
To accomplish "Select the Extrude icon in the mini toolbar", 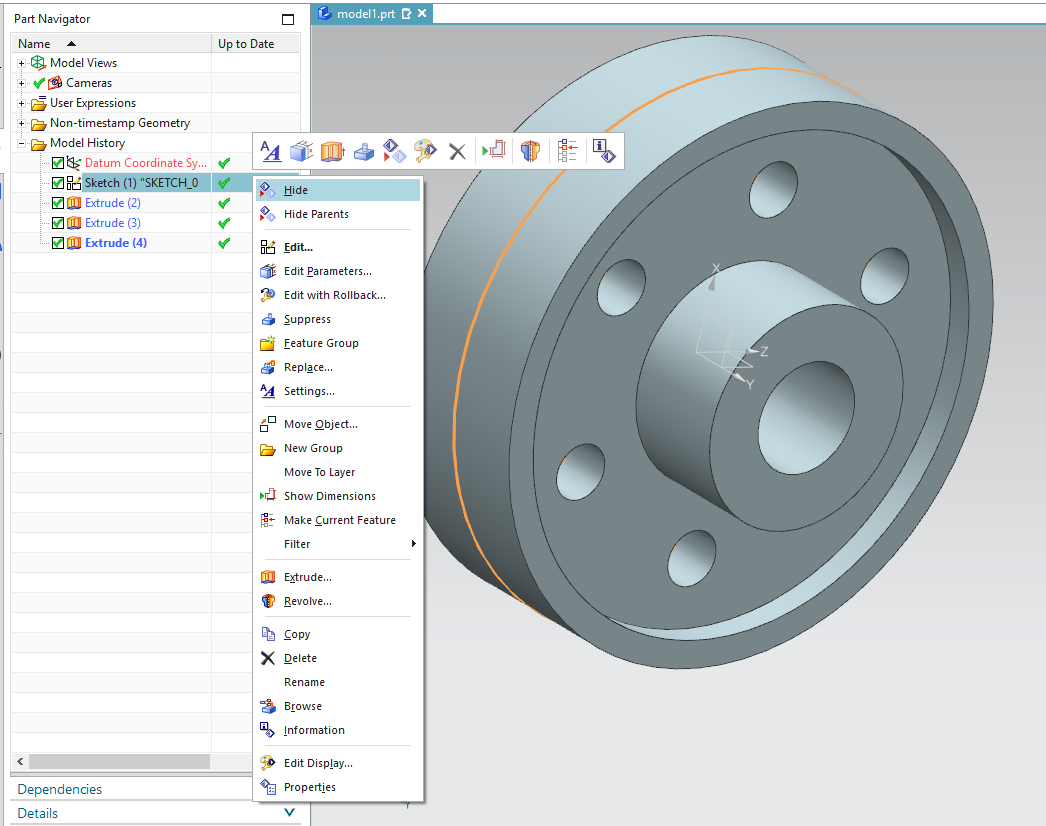I will tap(332, 151).
